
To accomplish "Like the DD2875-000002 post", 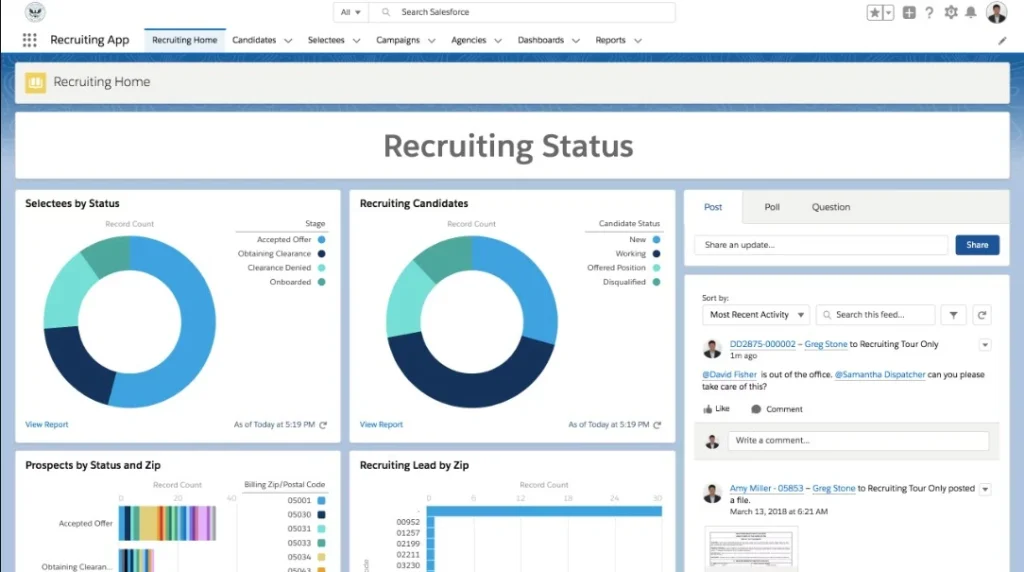I will point(716,409).
